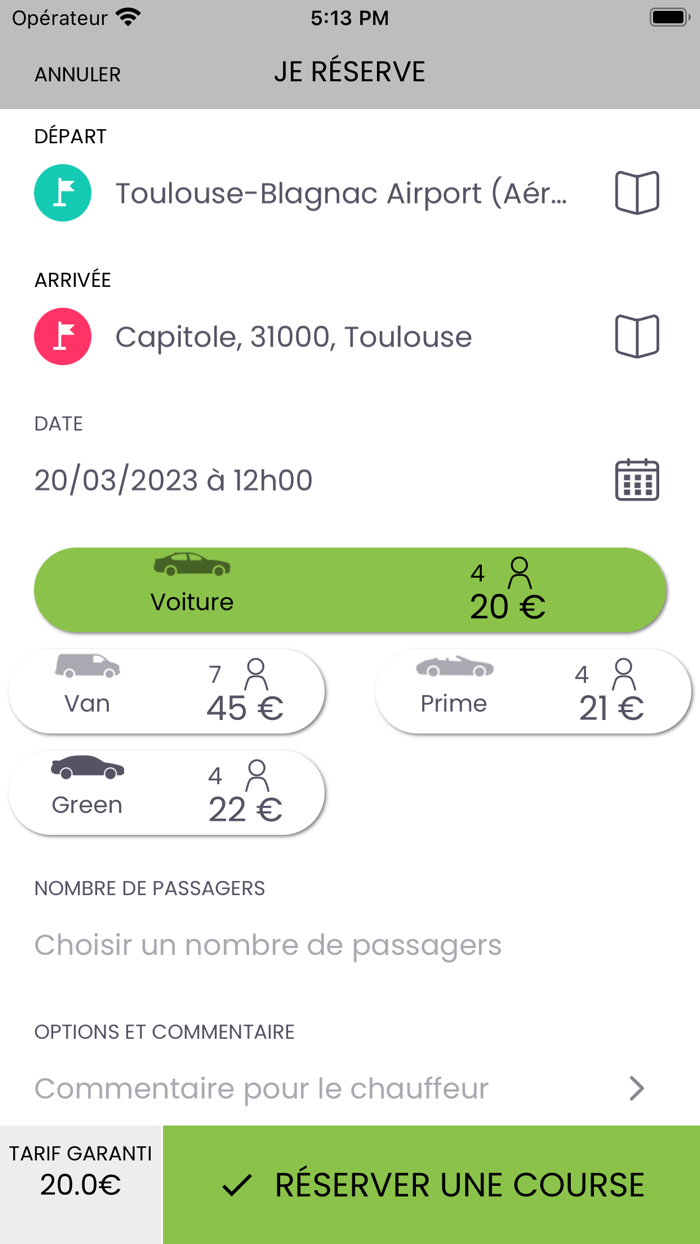
Task: Select the Voiture vehicle option
Action: point(349,590)
